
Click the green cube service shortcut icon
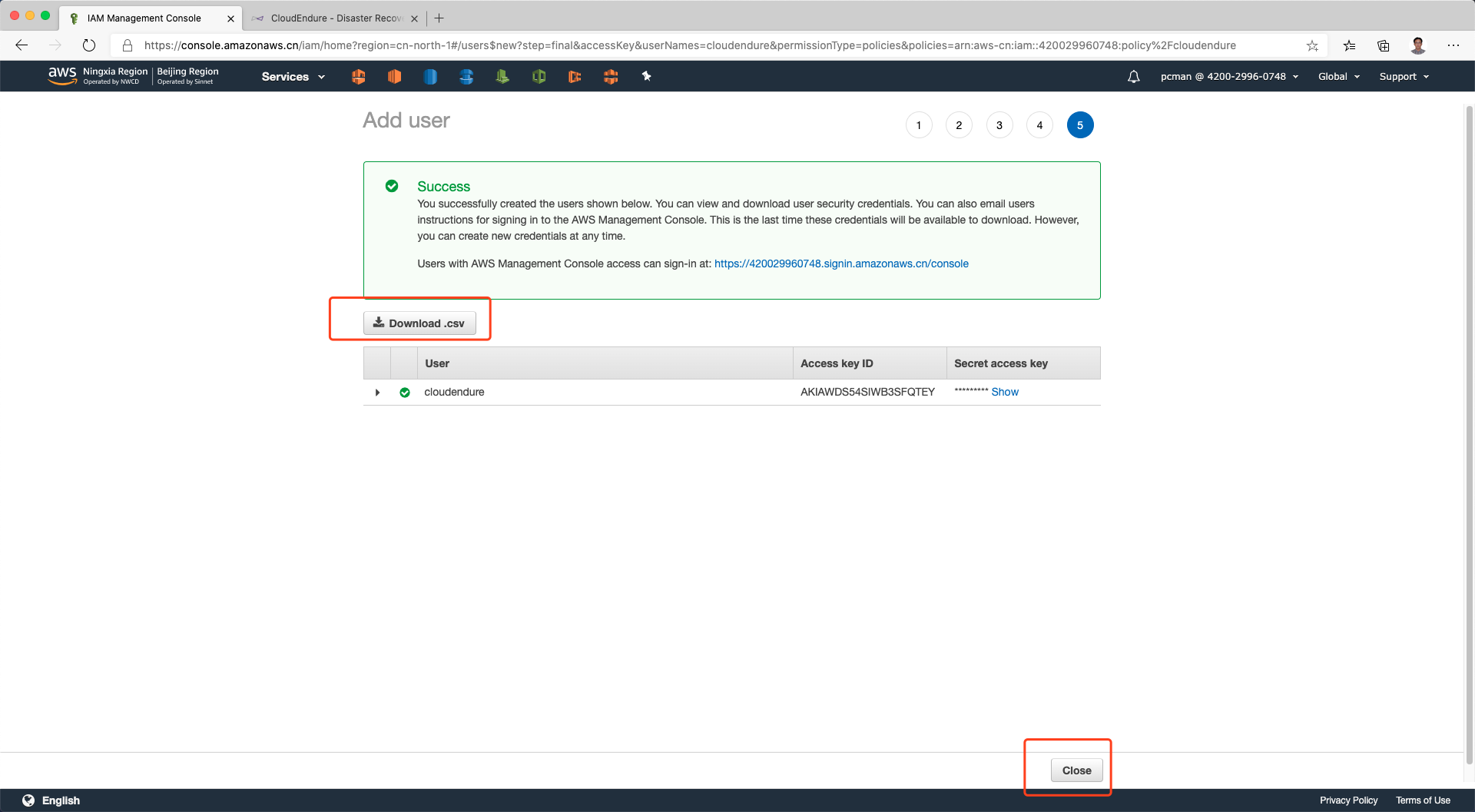click(x=539, y=77)
